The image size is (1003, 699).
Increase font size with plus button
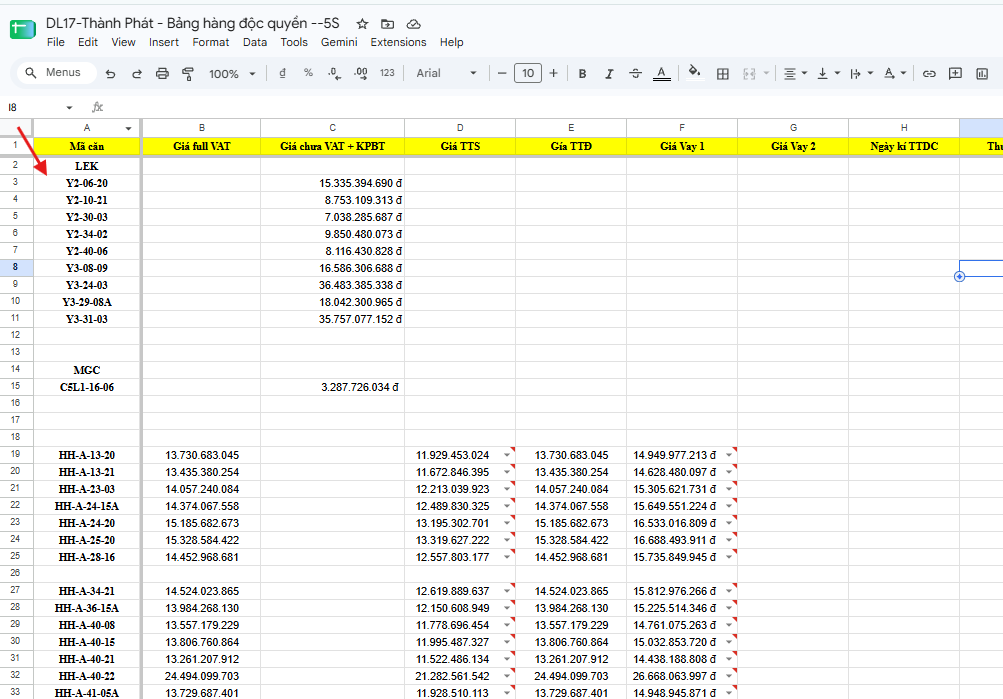tap(553, 73)
